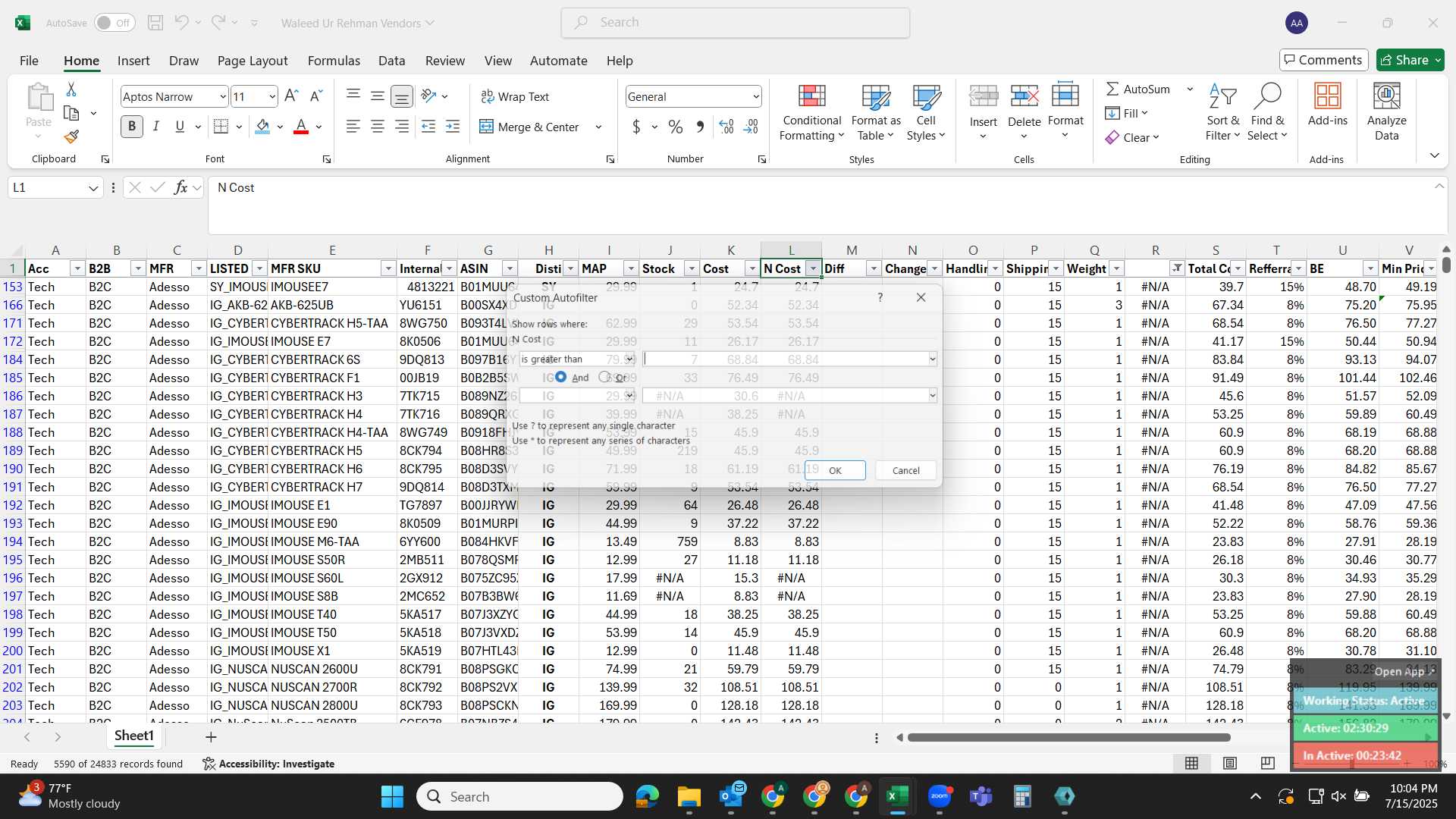Select the And radio option
This screenshot has height=819, width=1456.
(x=560, y=377)
